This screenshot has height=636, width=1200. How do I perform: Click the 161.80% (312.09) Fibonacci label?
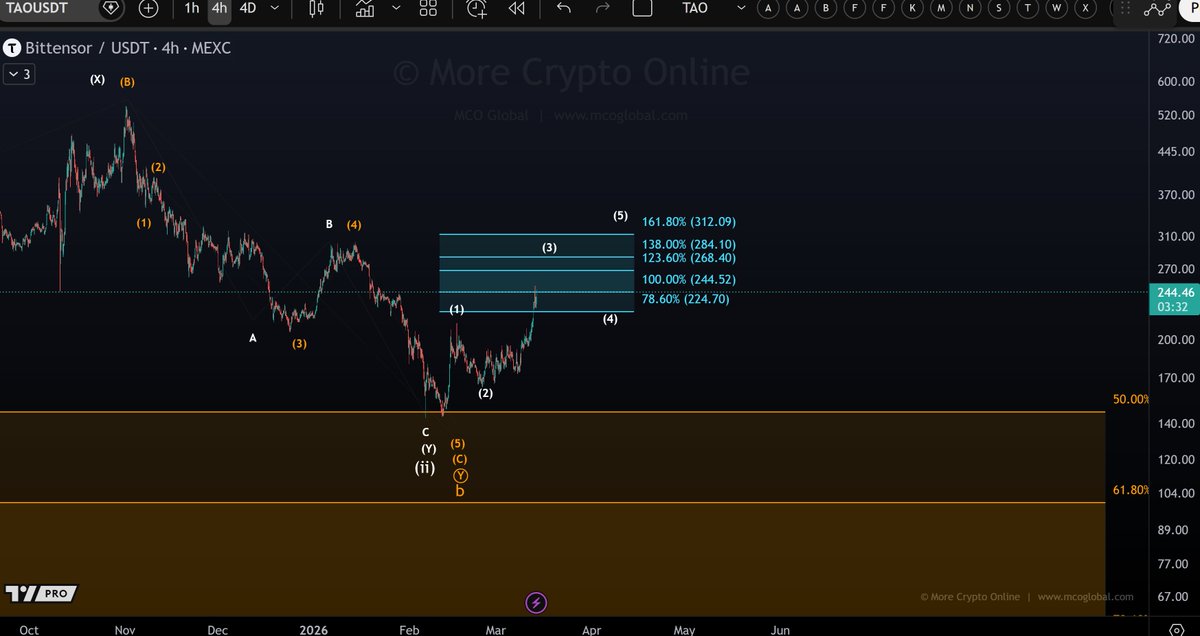[x=688, y=222]
